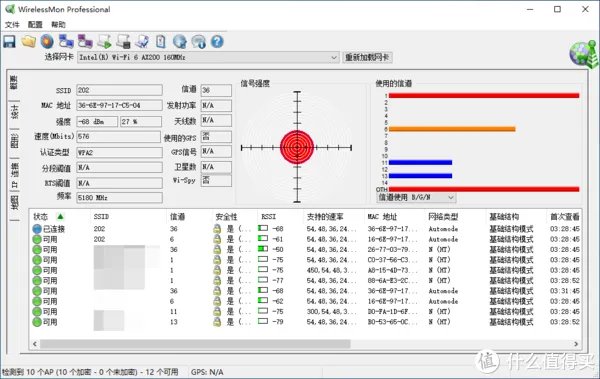Sort list by RSSI column header
Image resolution: width=600 pixels, height=379 pixels.
[268, 217]
